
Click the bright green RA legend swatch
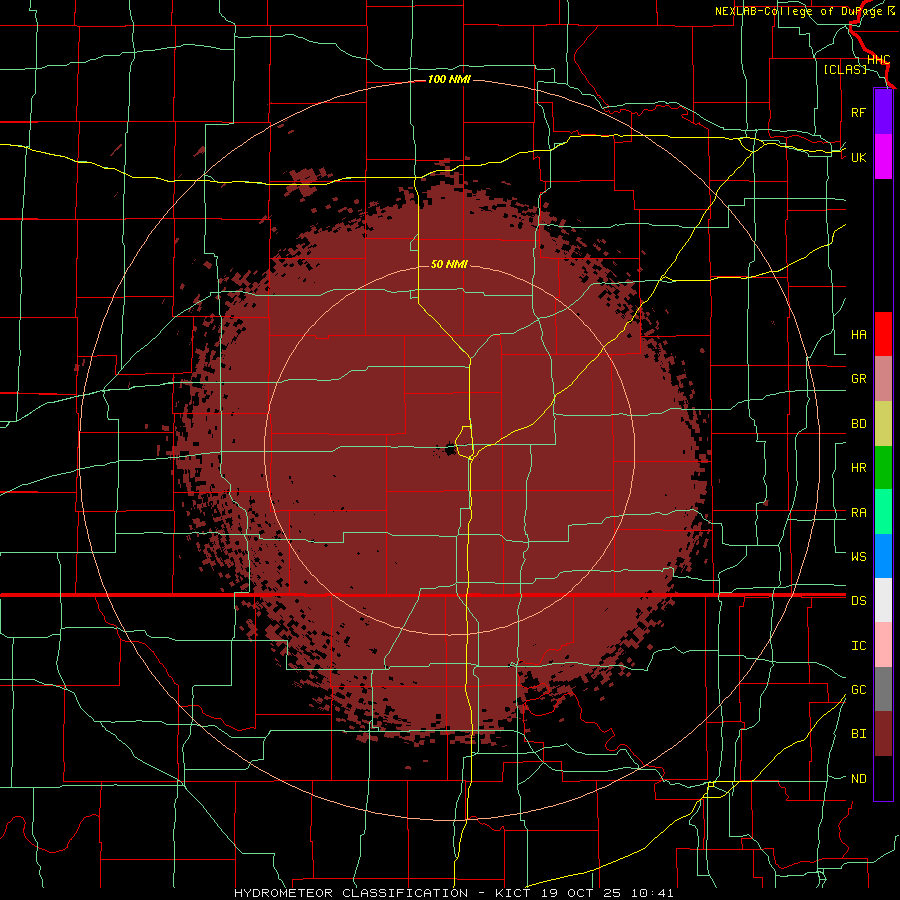click(883, 512)
